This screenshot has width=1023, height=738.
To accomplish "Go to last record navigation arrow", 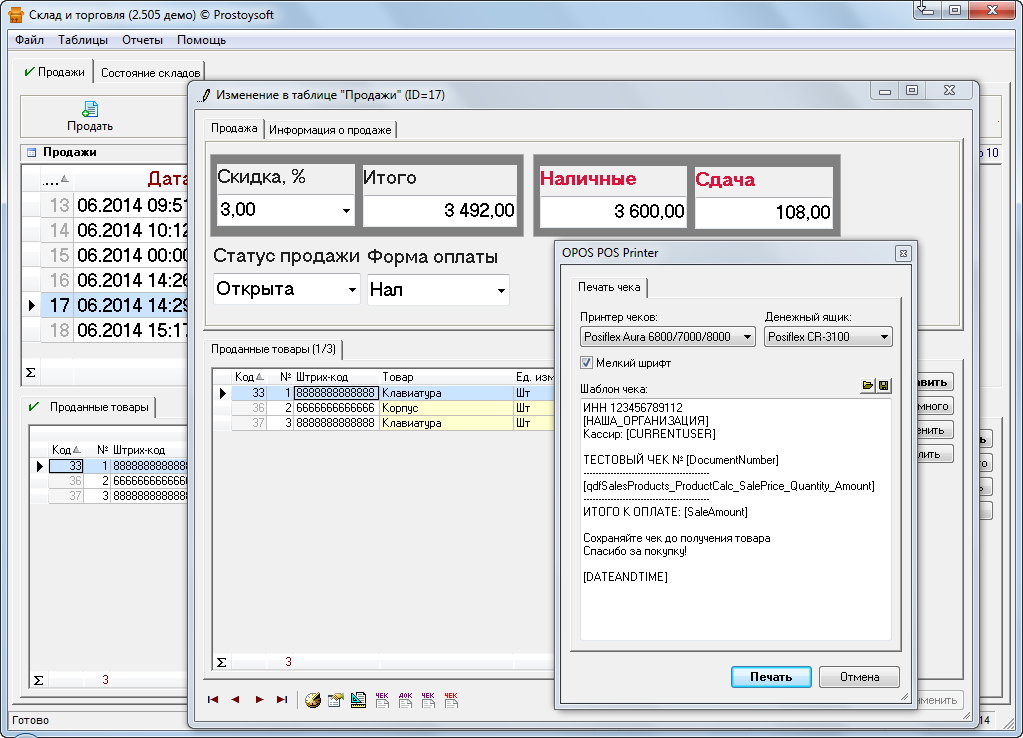I will pos(282,700).
